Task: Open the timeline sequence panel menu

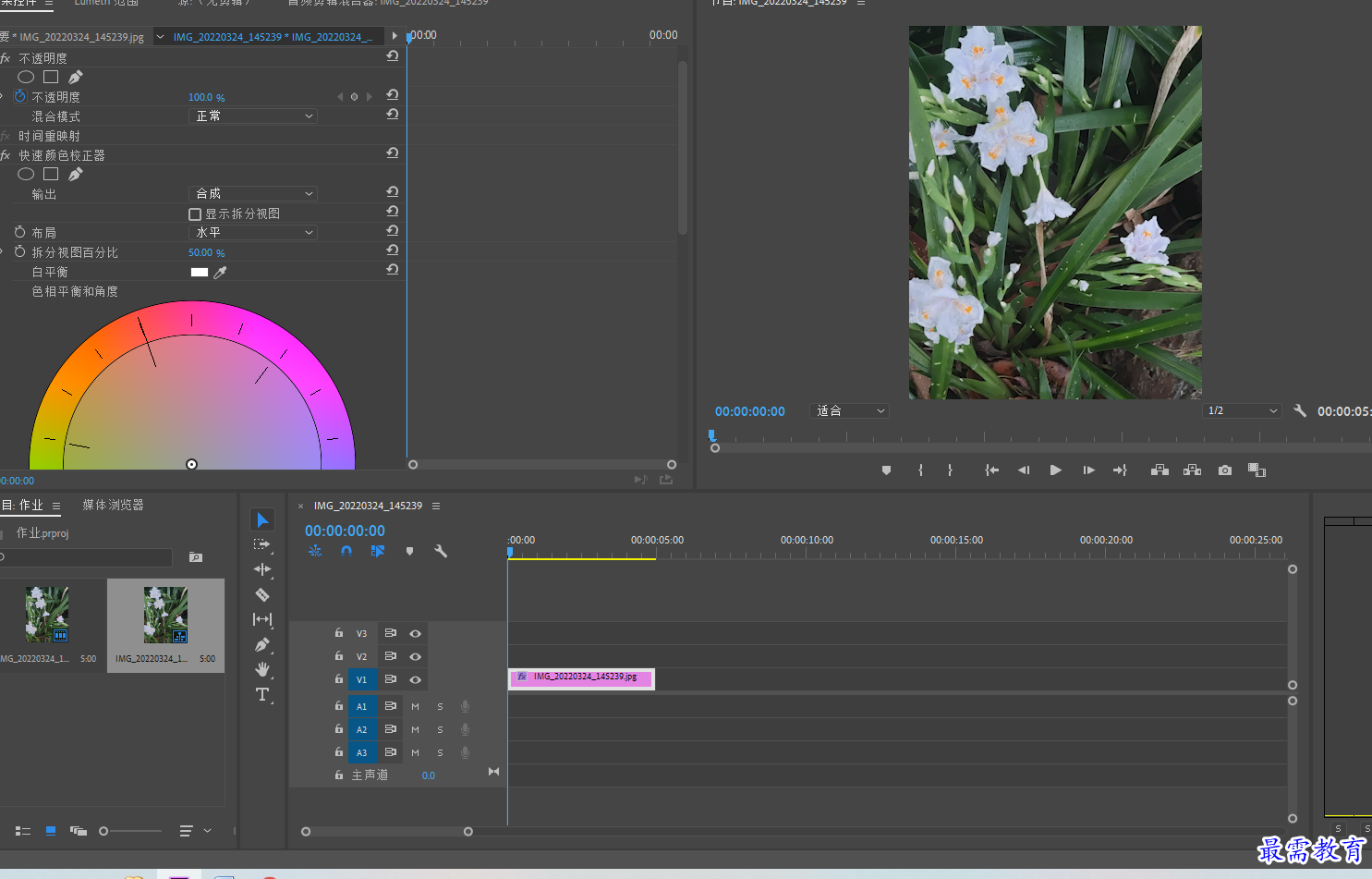Action: [436, 506]
